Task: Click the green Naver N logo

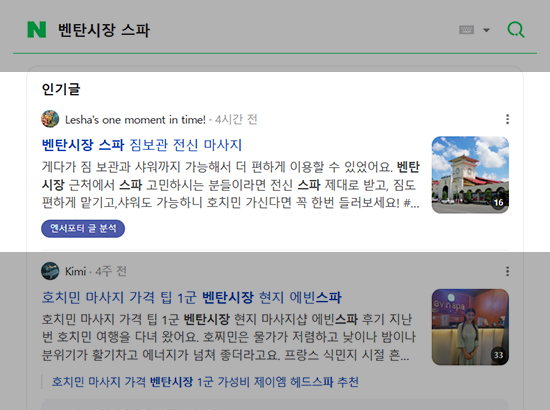Action: click(x=36, y=29)
